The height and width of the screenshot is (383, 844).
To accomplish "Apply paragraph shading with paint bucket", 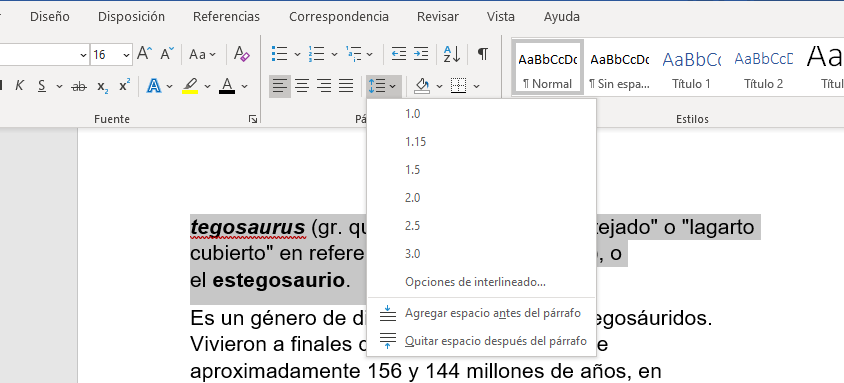I will pos(423,86).
